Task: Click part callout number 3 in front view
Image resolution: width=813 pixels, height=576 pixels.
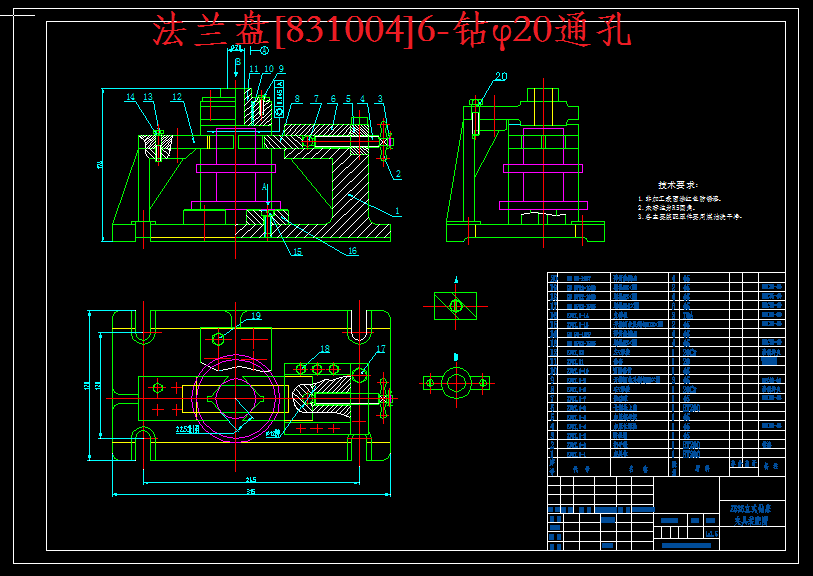Action: click(x=380, y=99)
